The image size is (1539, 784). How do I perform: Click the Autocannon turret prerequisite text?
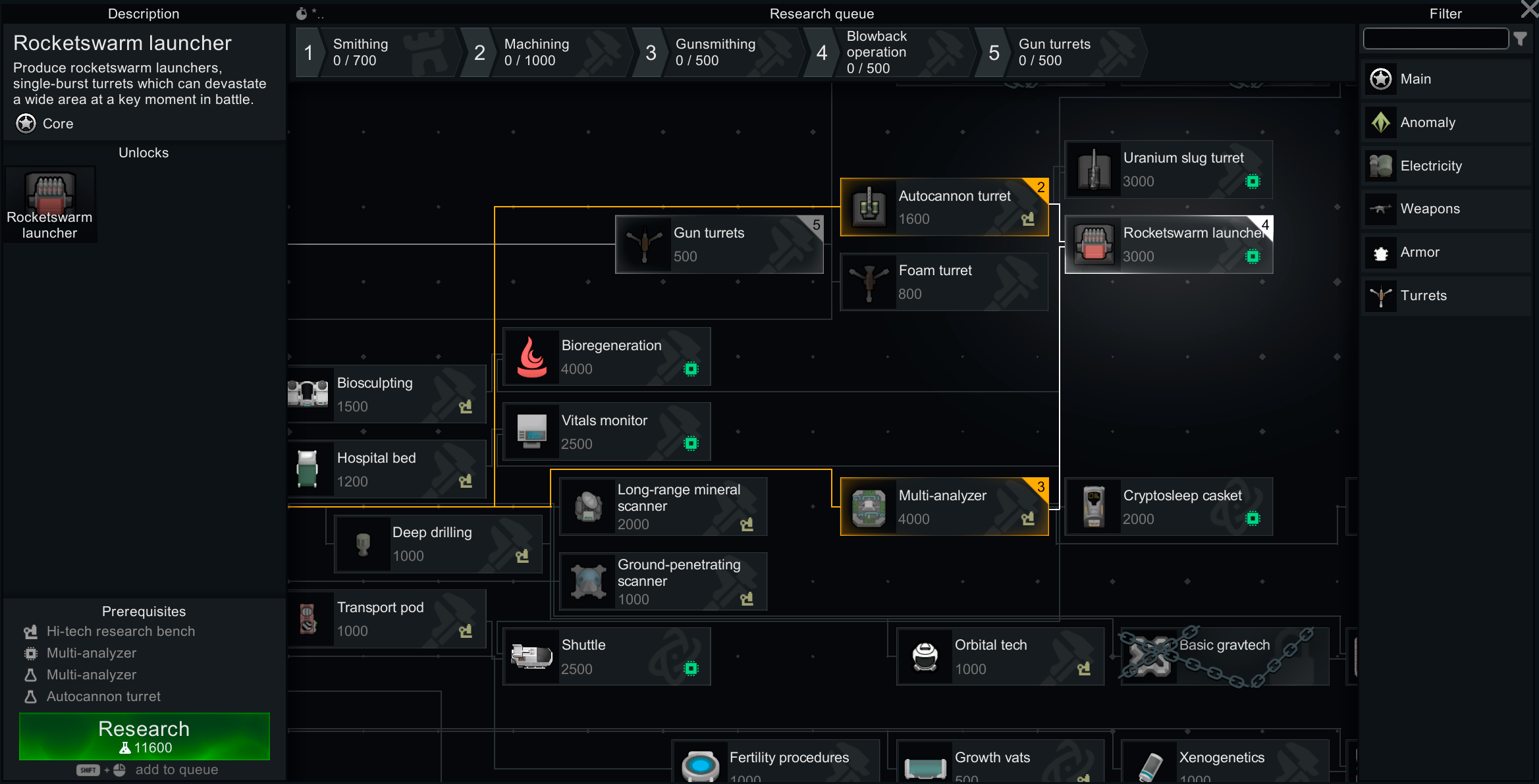click(103, 696)
